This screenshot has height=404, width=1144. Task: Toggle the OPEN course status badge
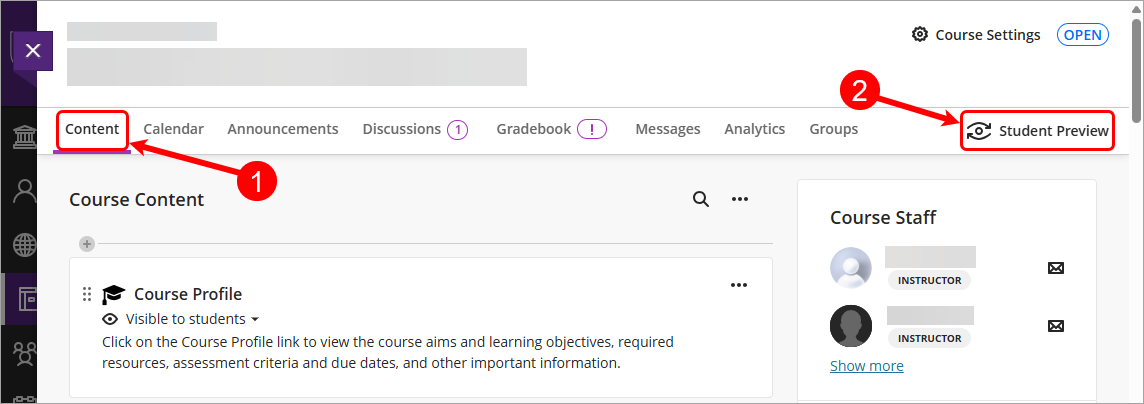(1083, 35)
